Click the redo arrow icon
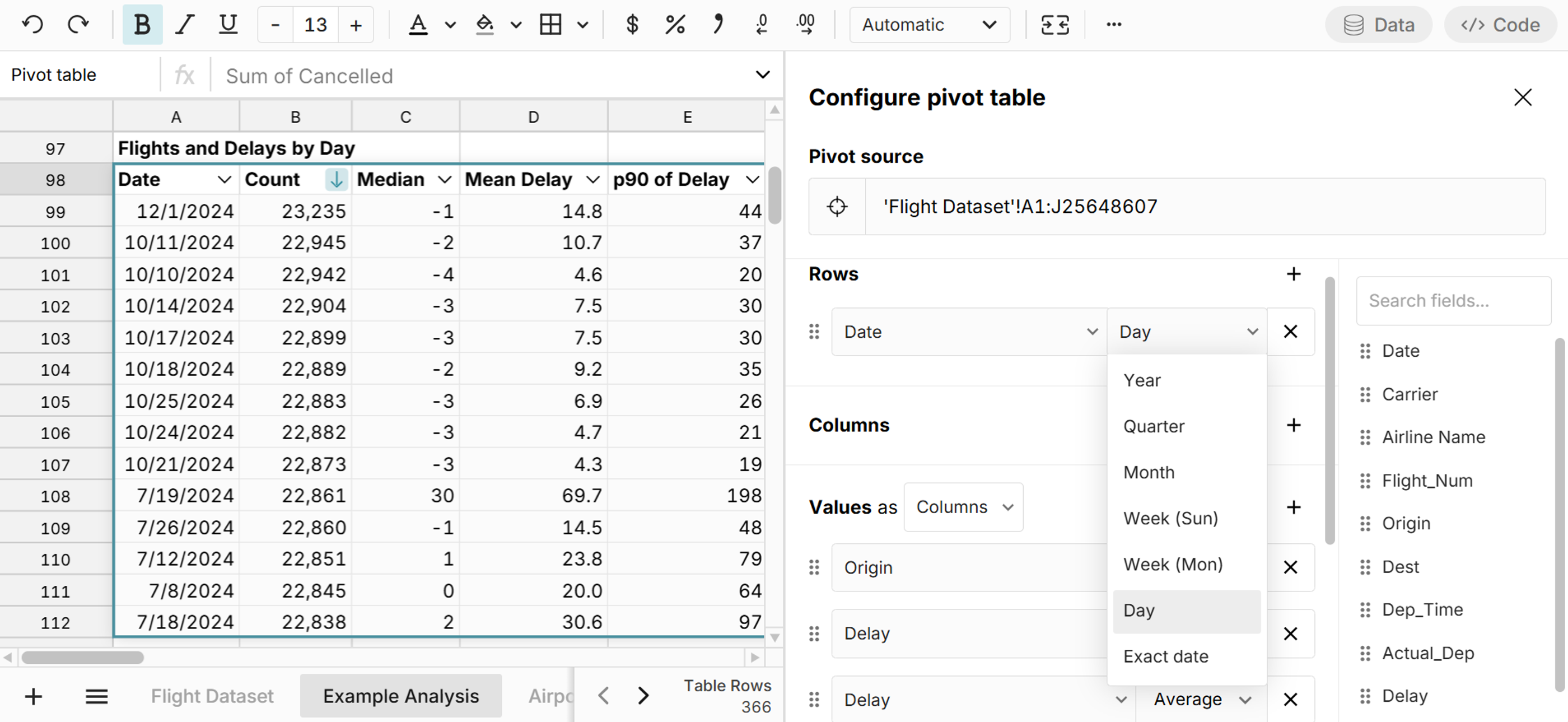This screenshot has height=722, width=1568. click(x=78, y=24)
